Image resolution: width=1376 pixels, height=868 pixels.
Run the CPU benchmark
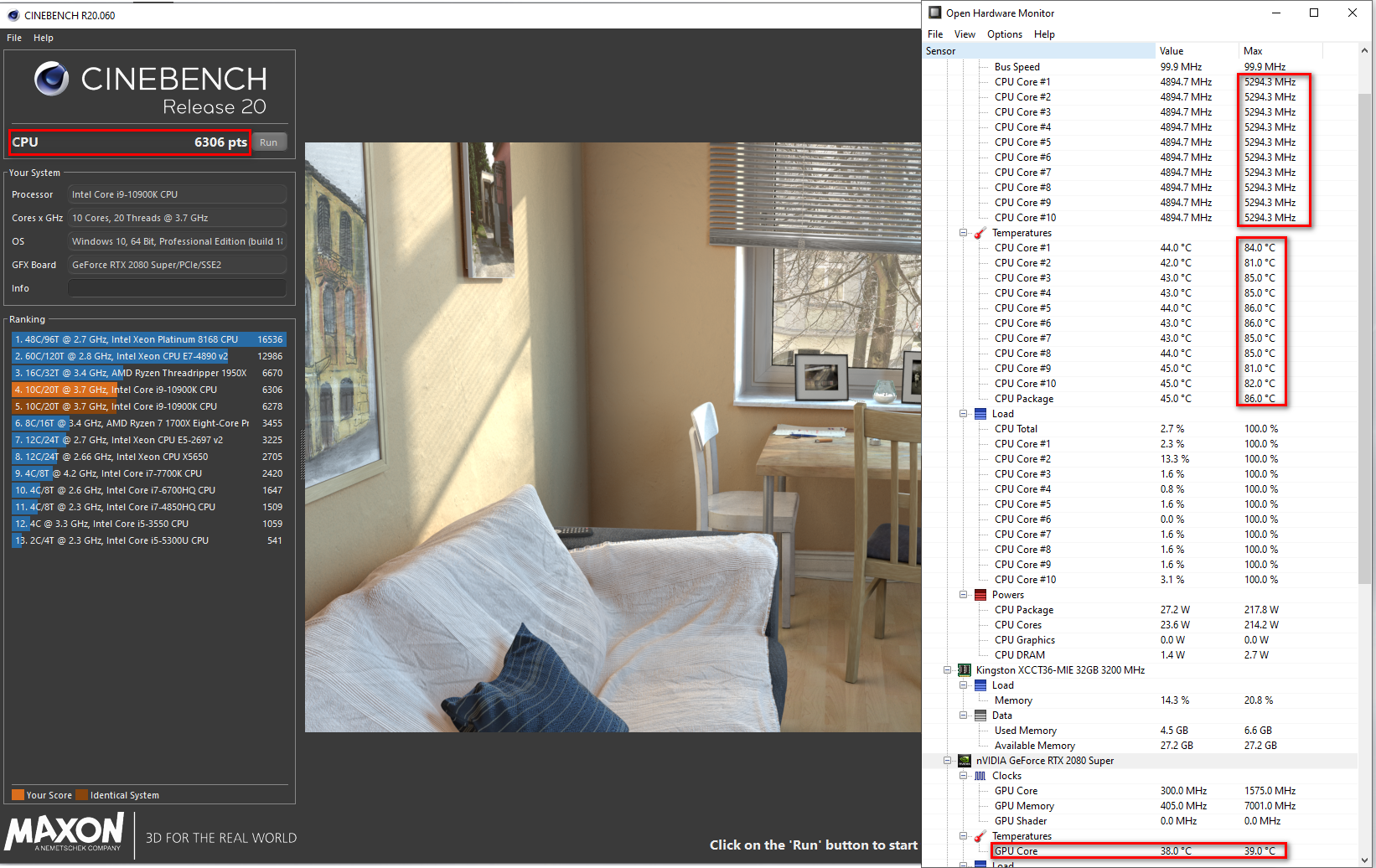point(268,142)
